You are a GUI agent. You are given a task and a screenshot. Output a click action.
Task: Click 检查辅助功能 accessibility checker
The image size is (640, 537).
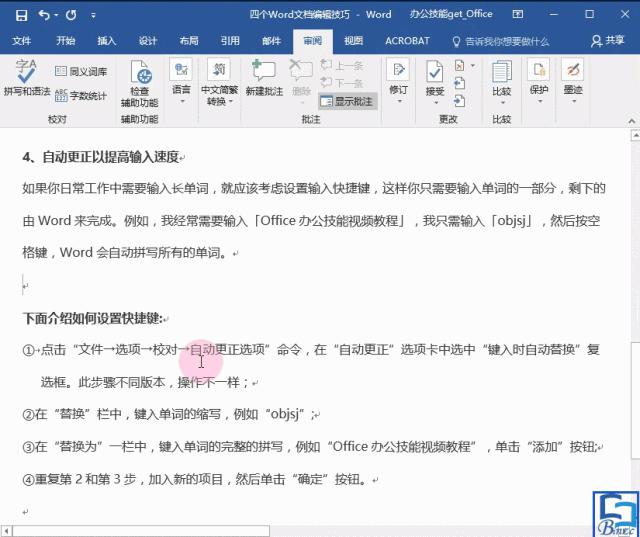140,83
